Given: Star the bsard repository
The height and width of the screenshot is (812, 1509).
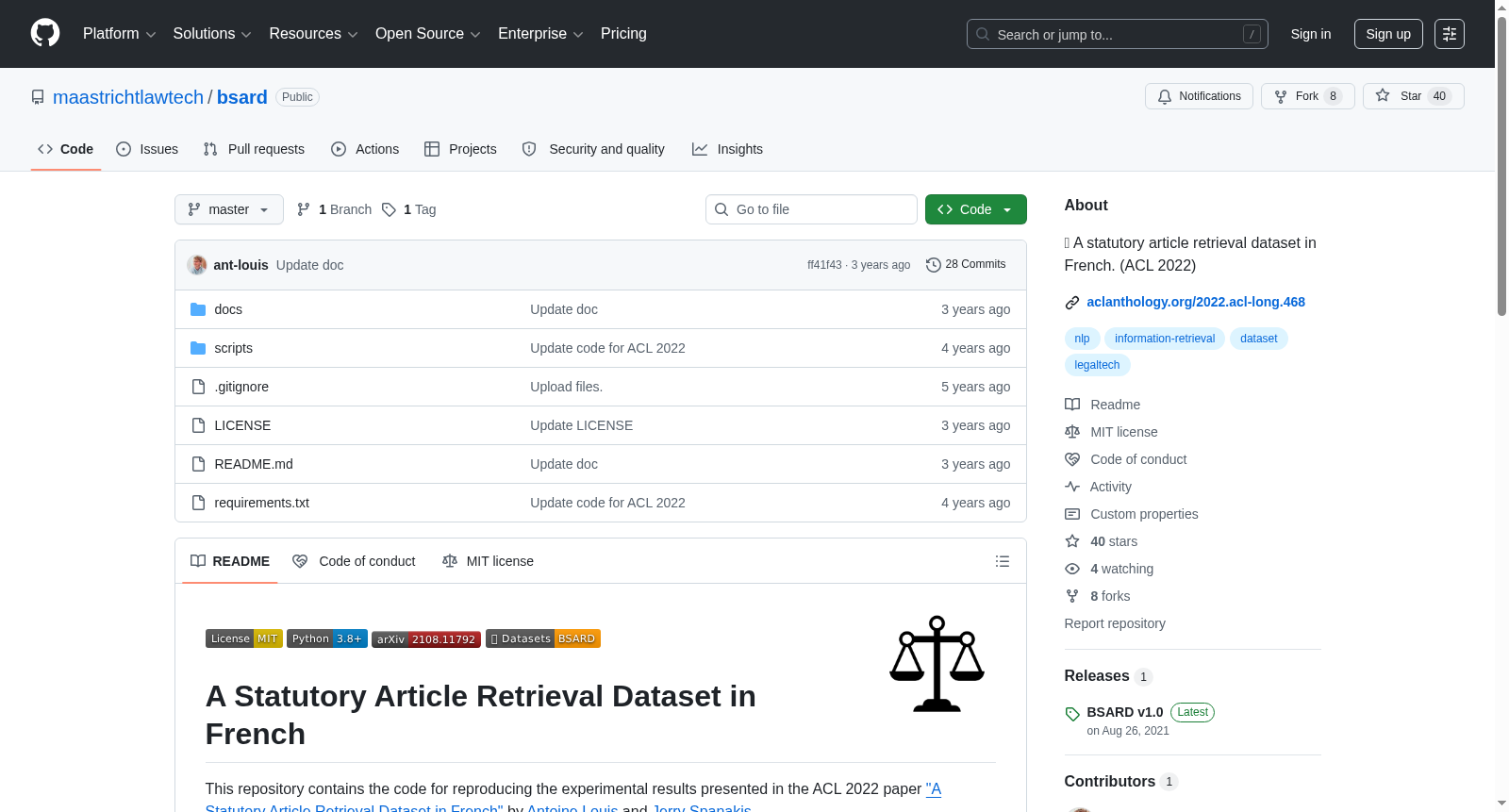Looking at the screenshot, I should (1413, 96).
